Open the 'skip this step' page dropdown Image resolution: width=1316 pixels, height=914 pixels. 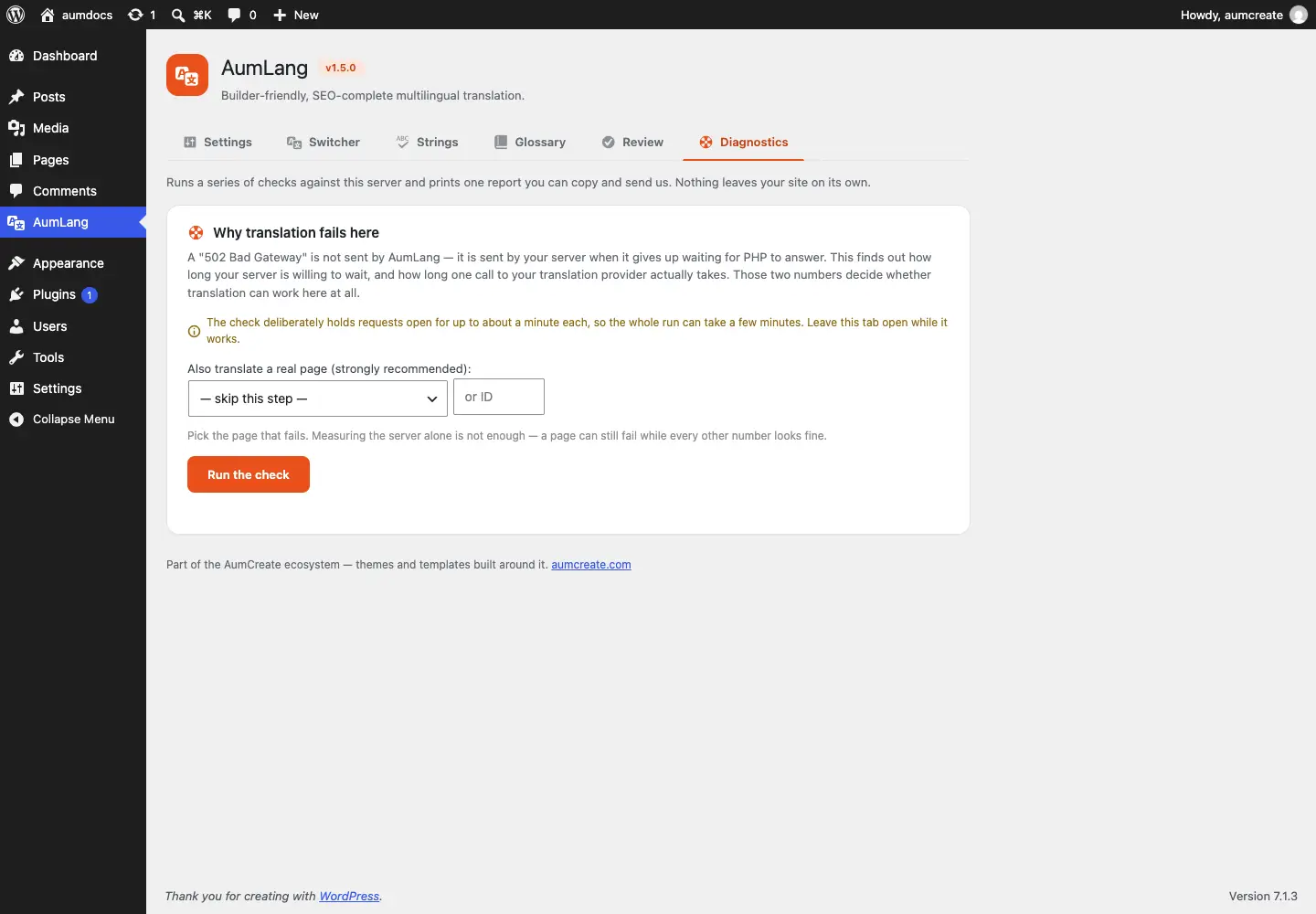tap(318, 399)
